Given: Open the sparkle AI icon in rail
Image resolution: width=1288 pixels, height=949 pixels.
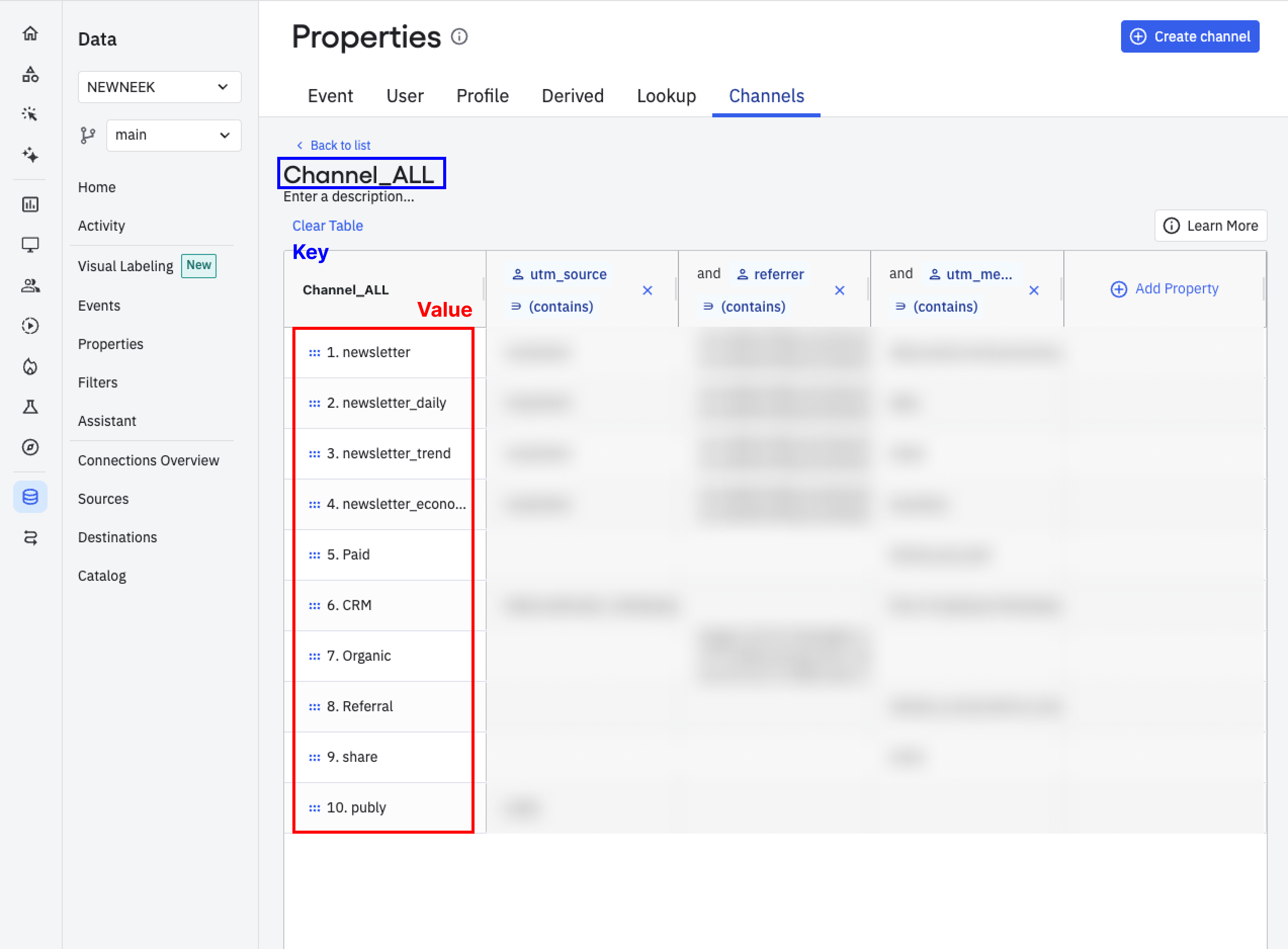Looking at the screenshot, I should point(30,154).
